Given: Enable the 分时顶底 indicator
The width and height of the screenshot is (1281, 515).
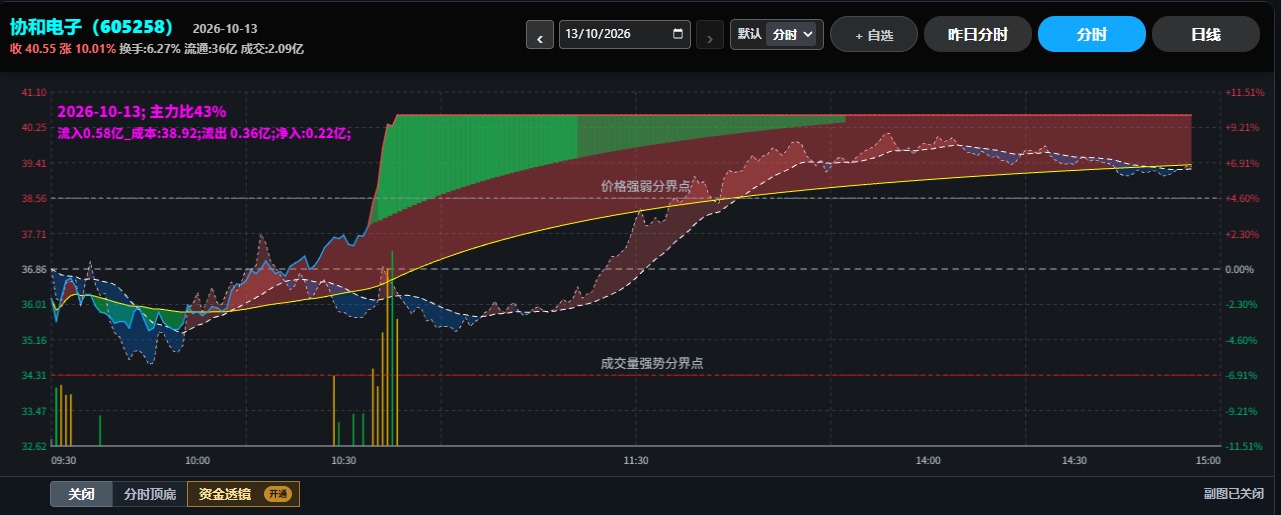Looking at the screenshot, I should (150, 494).
